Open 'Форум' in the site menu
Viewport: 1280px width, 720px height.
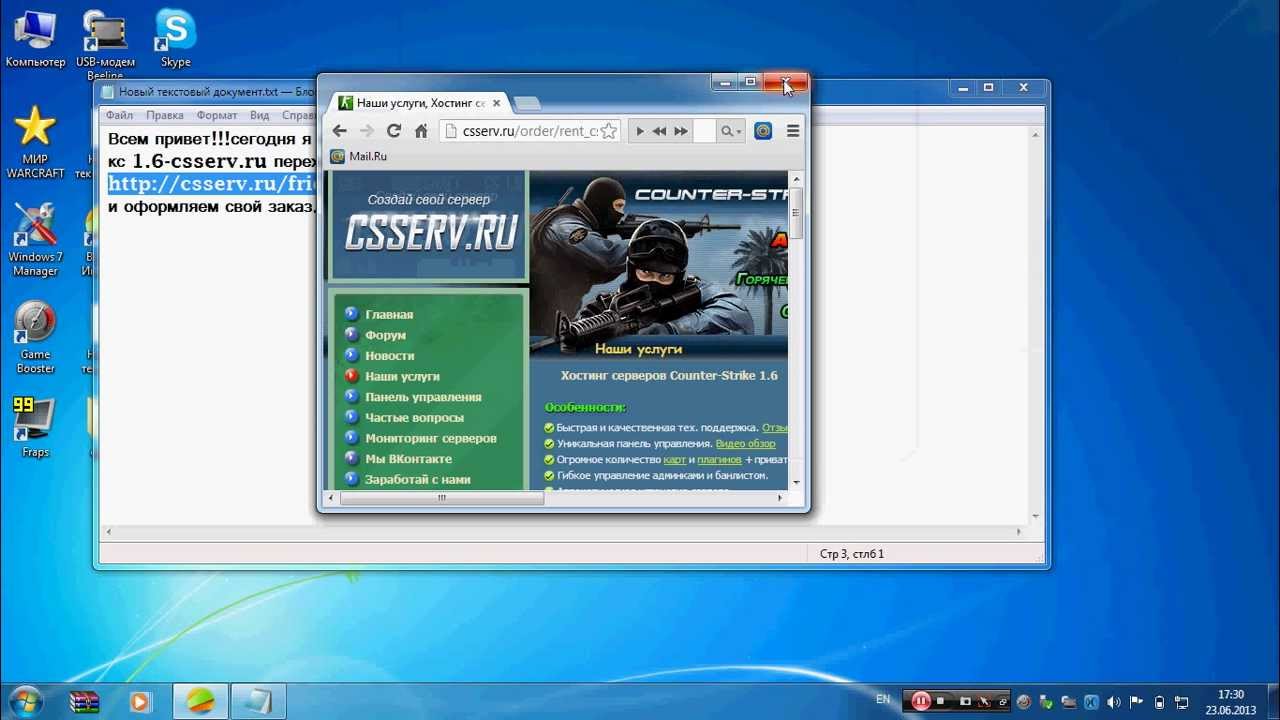click(x=385, y=335)
